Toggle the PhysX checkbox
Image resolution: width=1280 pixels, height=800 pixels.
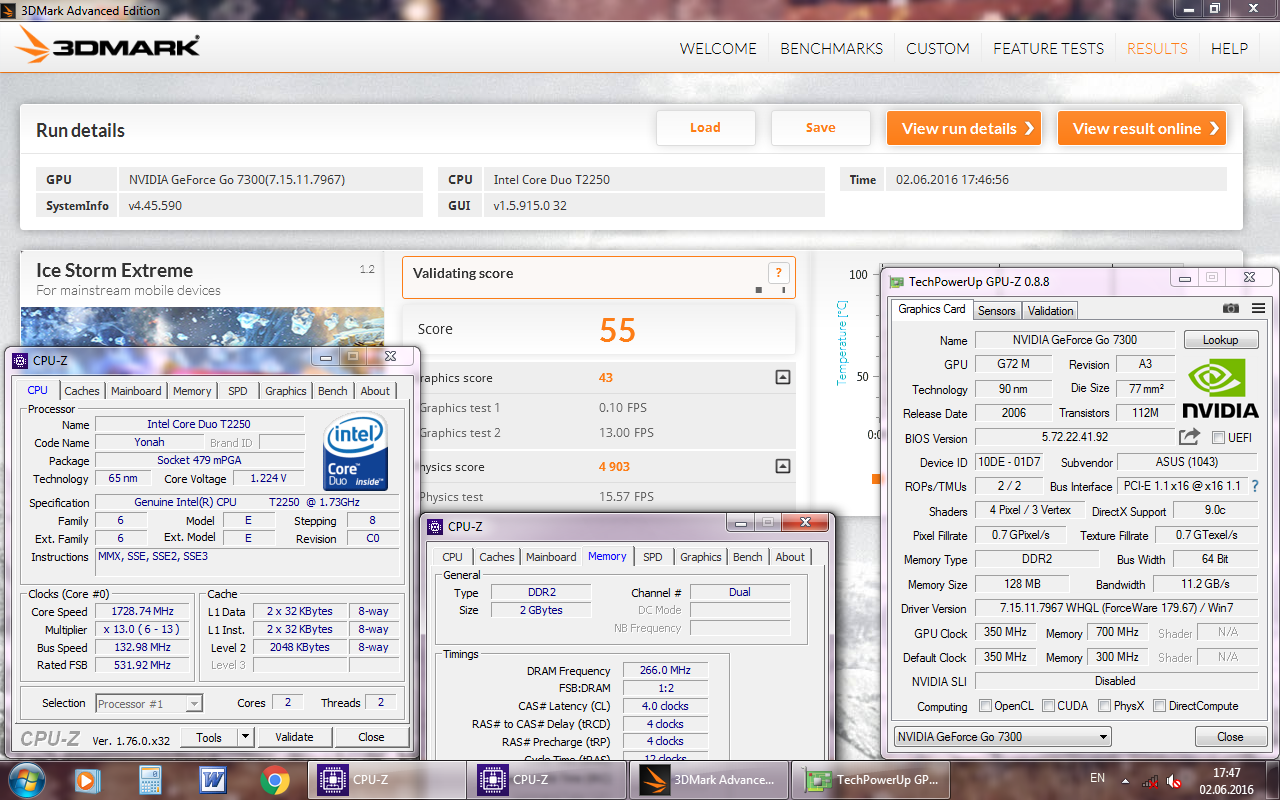tap(1105, 705)
